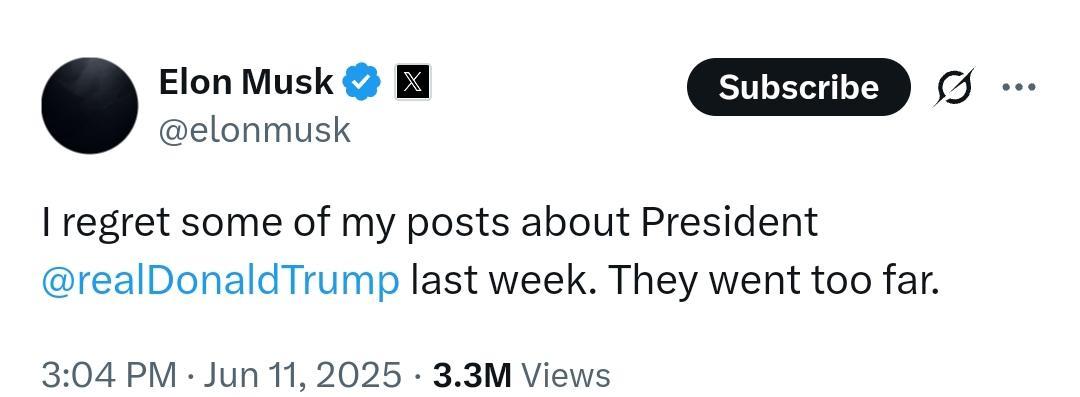Screen dimensions: 1080x397
Task: Click the sentence "They went too far."
Action: pyautogui.click(x=773, y=279)
